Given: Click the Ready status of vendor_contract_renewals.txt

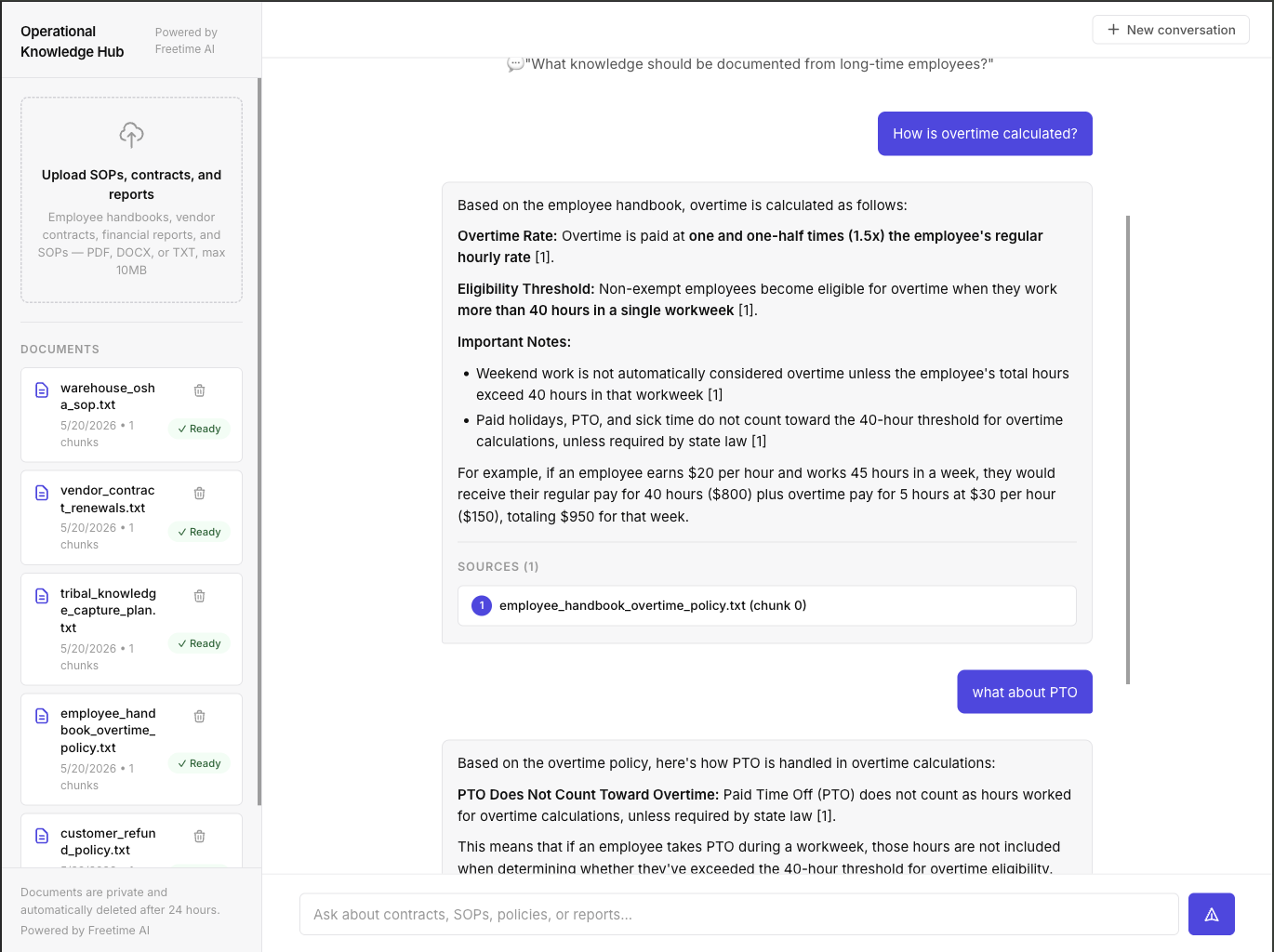Looking at the screenshot, I should tap(199, 532).
